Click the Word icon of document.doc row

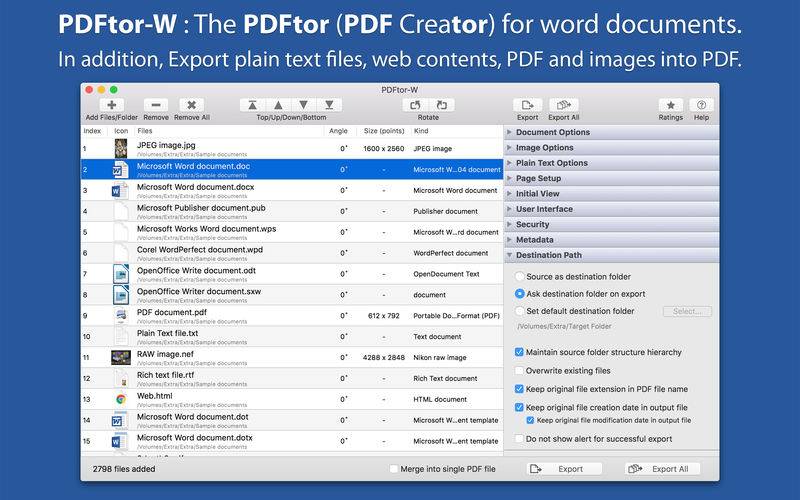point(120,169)
